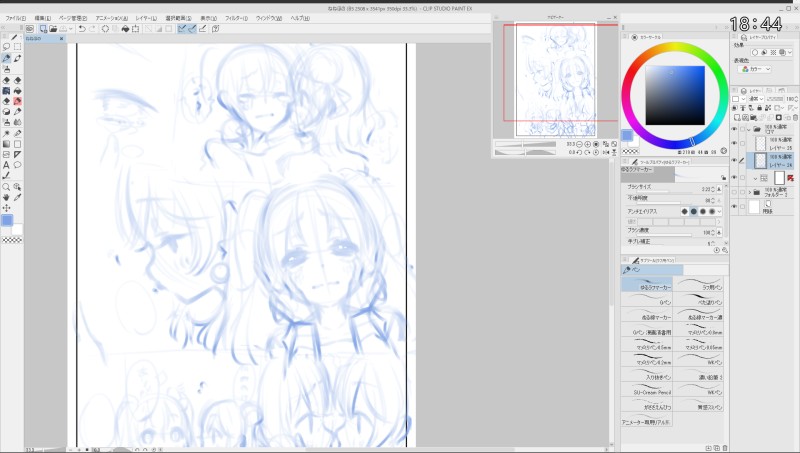Select the move layer cross-arrows tool
Screen dimensions: 800x453
pos(7,208)
